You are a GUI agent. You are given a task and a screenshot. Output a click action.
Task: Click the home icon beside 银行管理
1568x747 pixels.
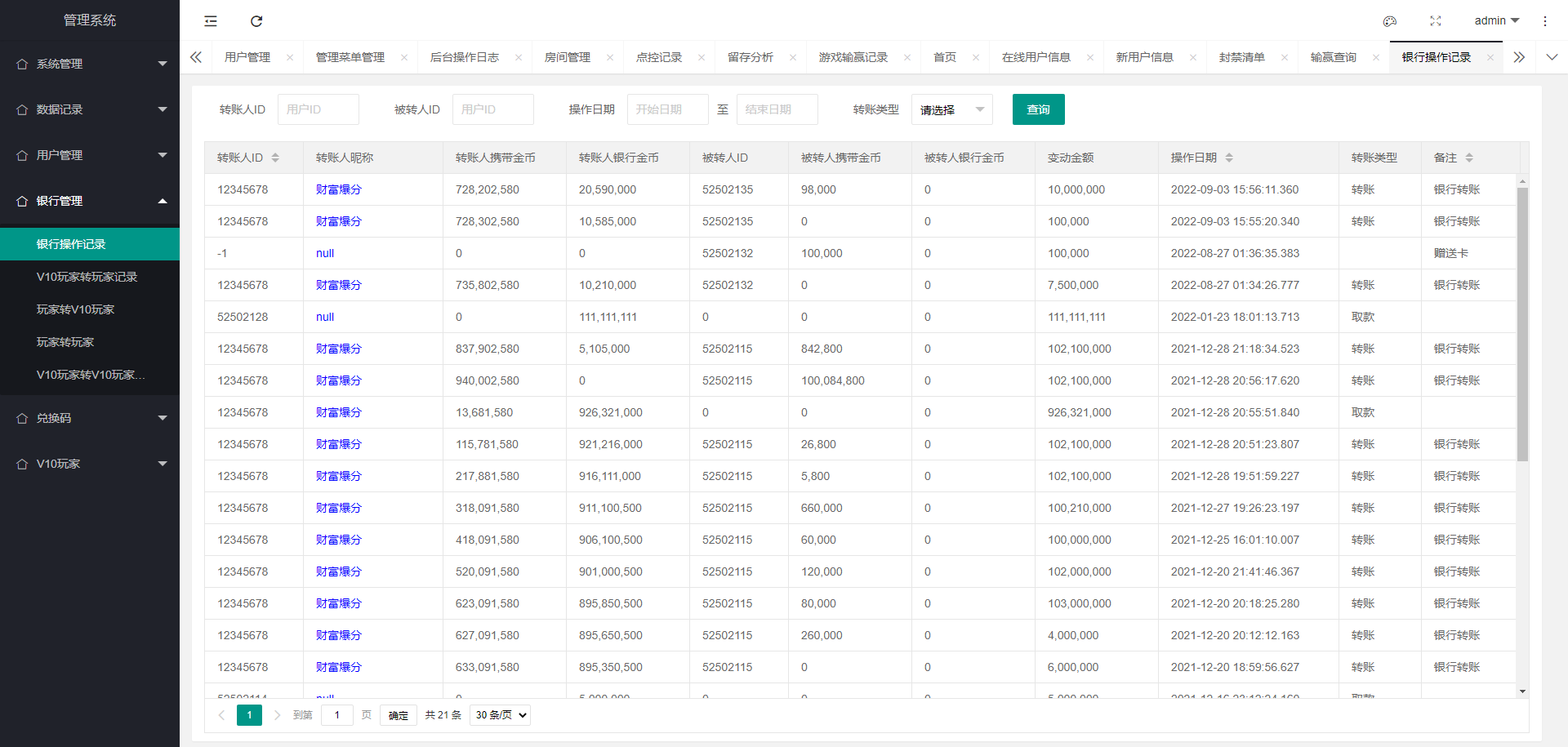21,200
